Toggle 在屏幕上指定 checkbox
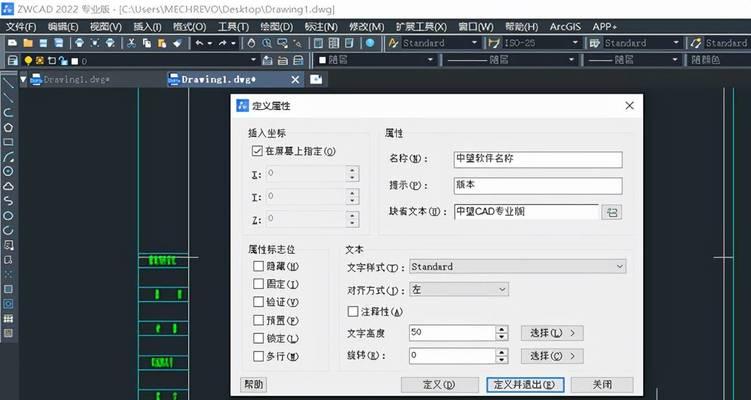 click(x=257, y=151)
